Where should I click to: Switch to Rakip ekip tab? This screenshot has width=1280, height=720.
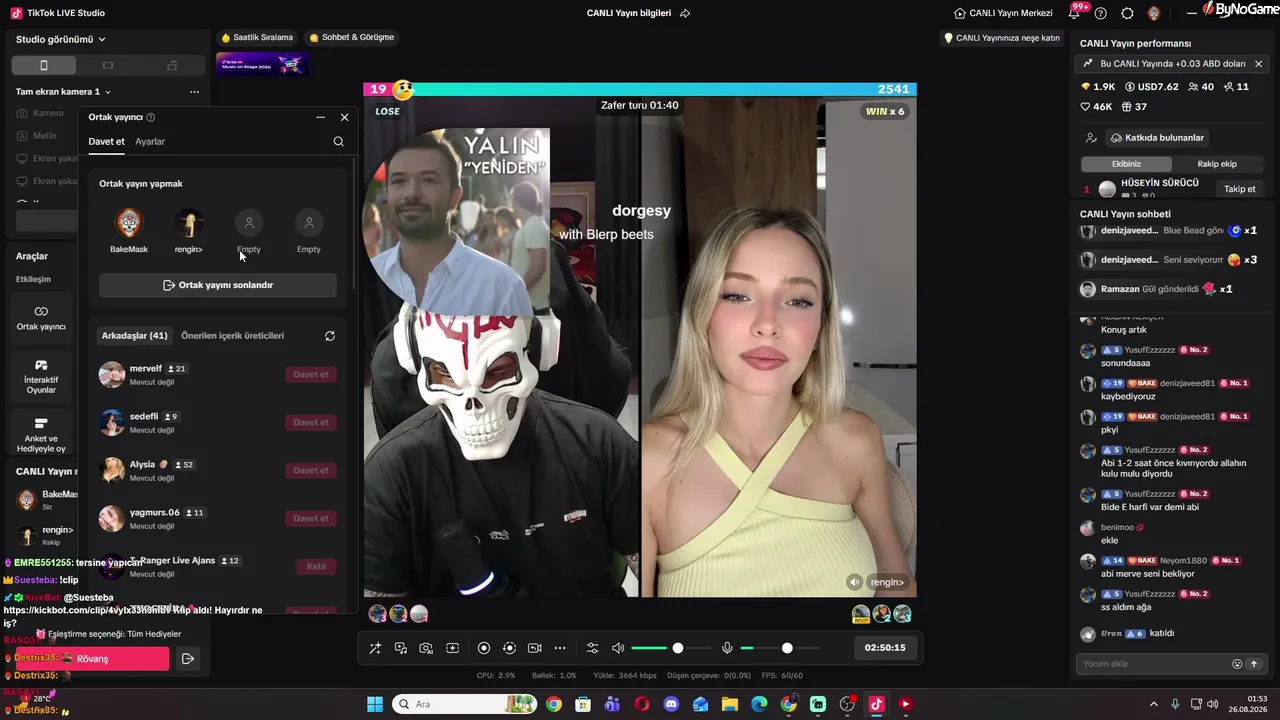click(x=1217, y=164)
